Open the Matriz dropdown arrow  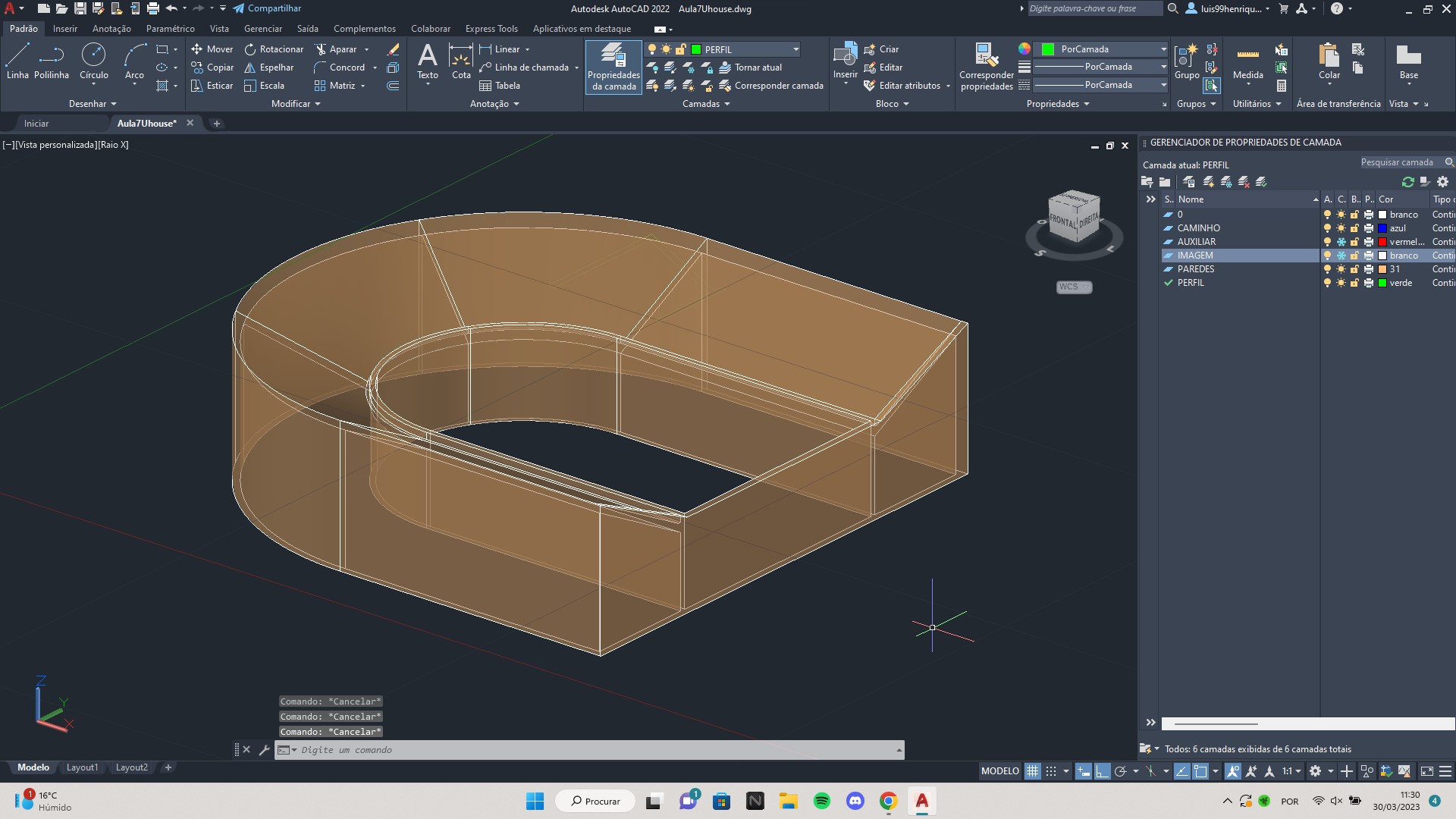pyautogui.click(x=362, y=86)
